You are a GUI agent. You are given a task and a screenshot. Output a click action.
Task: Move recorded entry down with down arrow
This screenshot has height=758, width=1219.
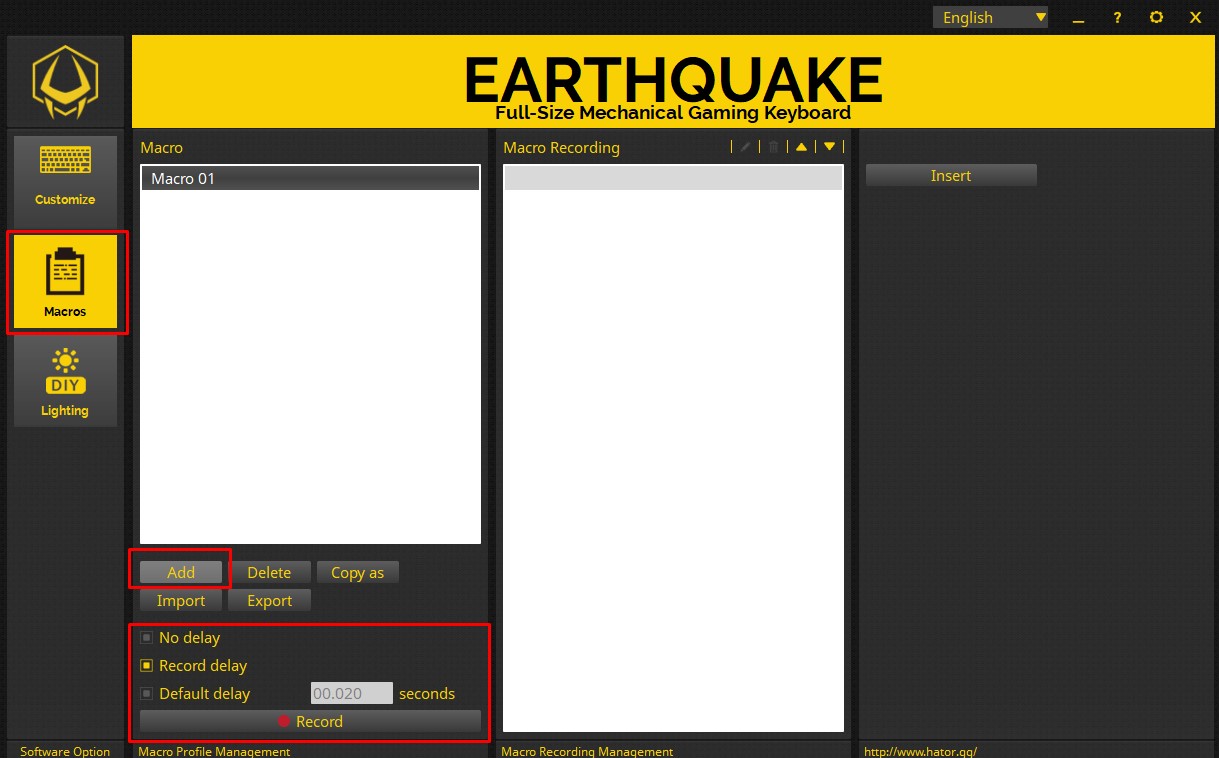tap(829, 147)
